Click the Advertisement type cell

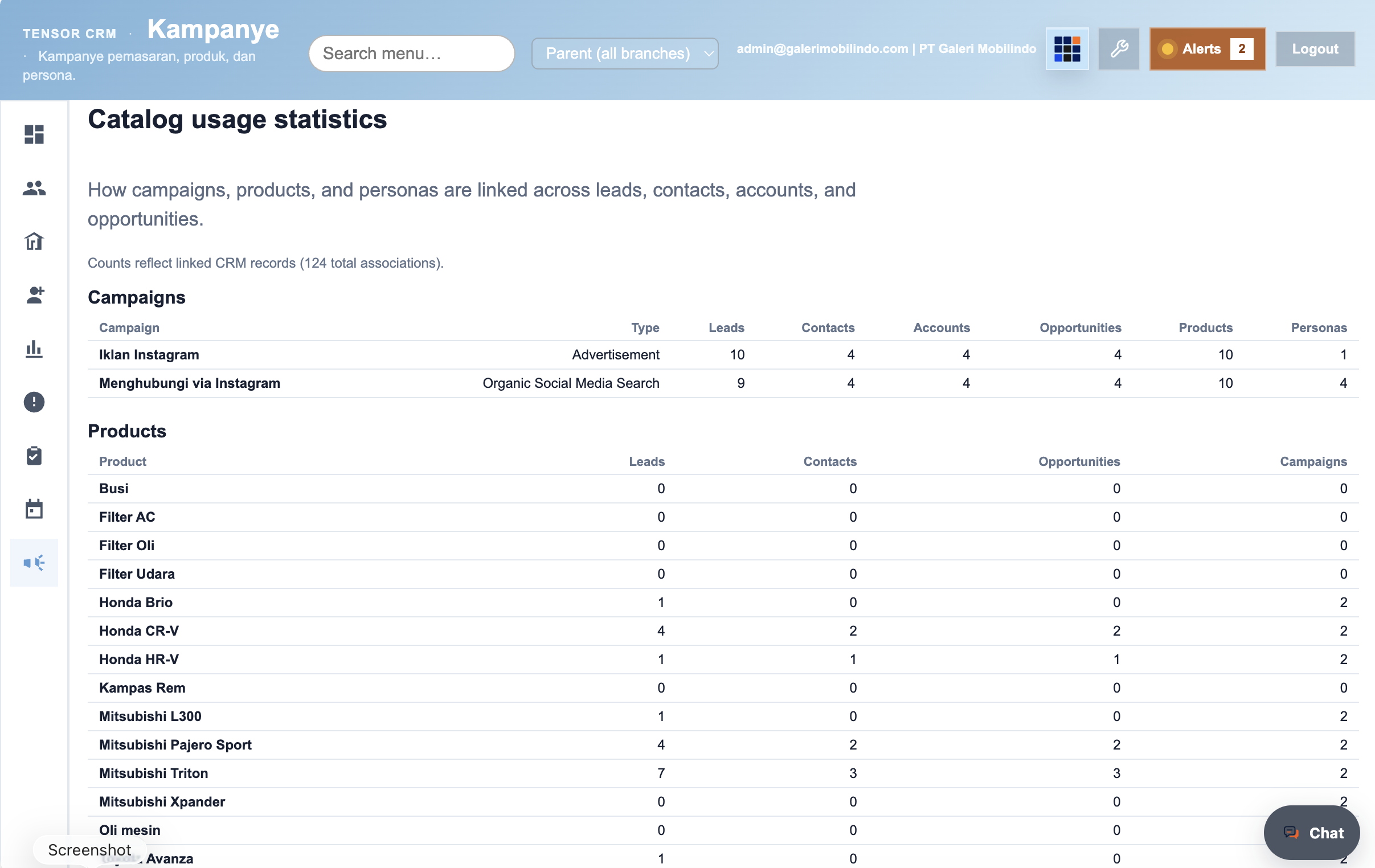pyautogui.click(x=616, y=355)
